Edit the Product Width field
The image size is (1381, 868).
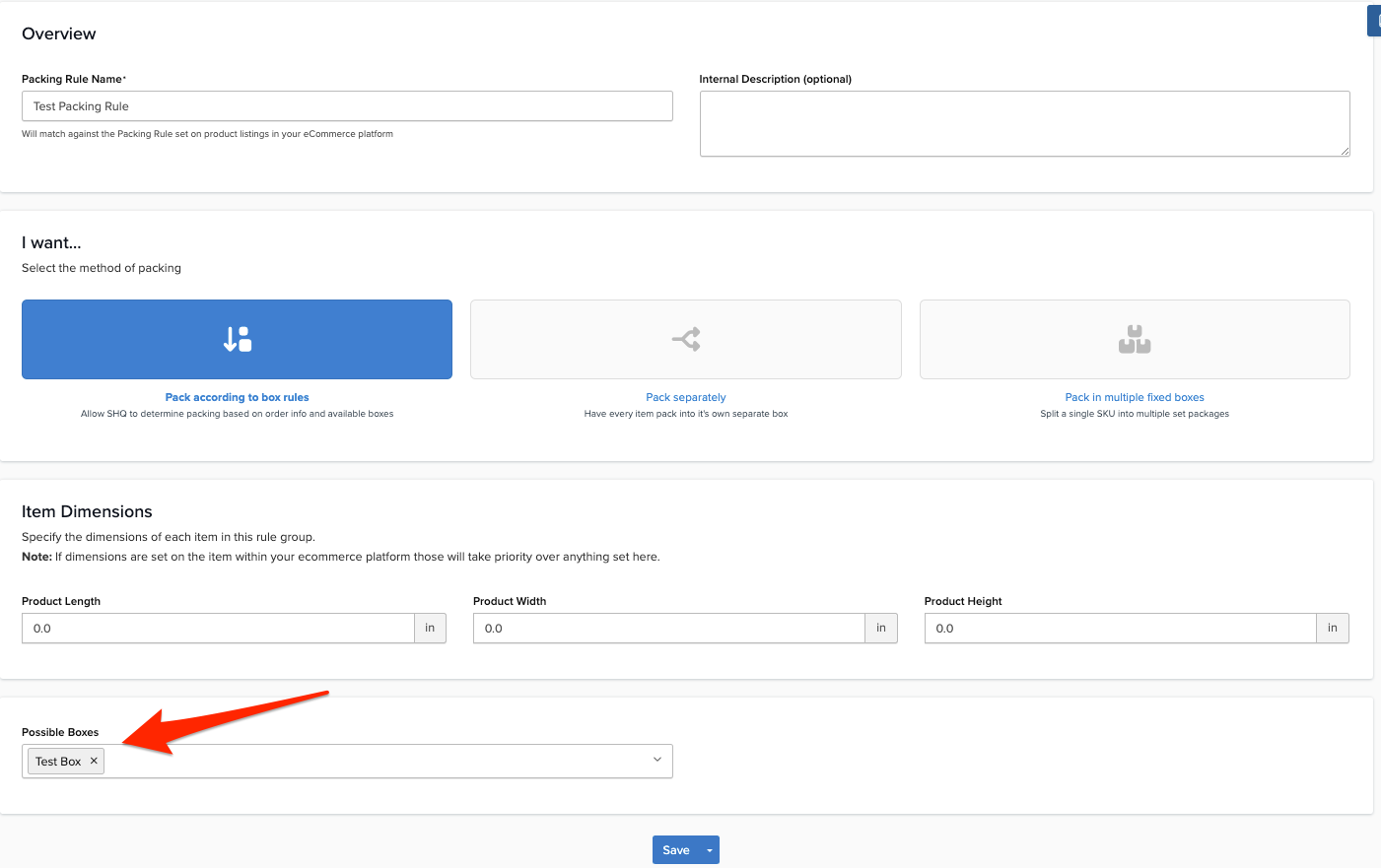click(x=668, y=629)
